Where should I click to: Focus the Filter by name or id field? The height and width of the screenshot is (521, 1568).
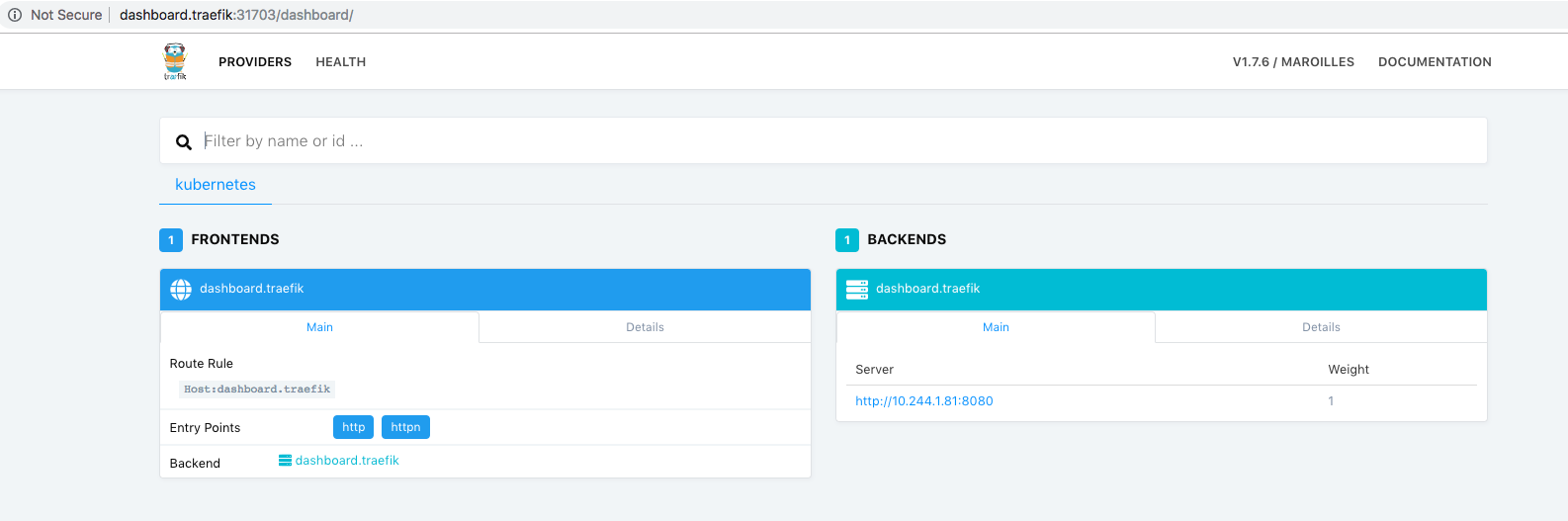(x=840, y=141)
